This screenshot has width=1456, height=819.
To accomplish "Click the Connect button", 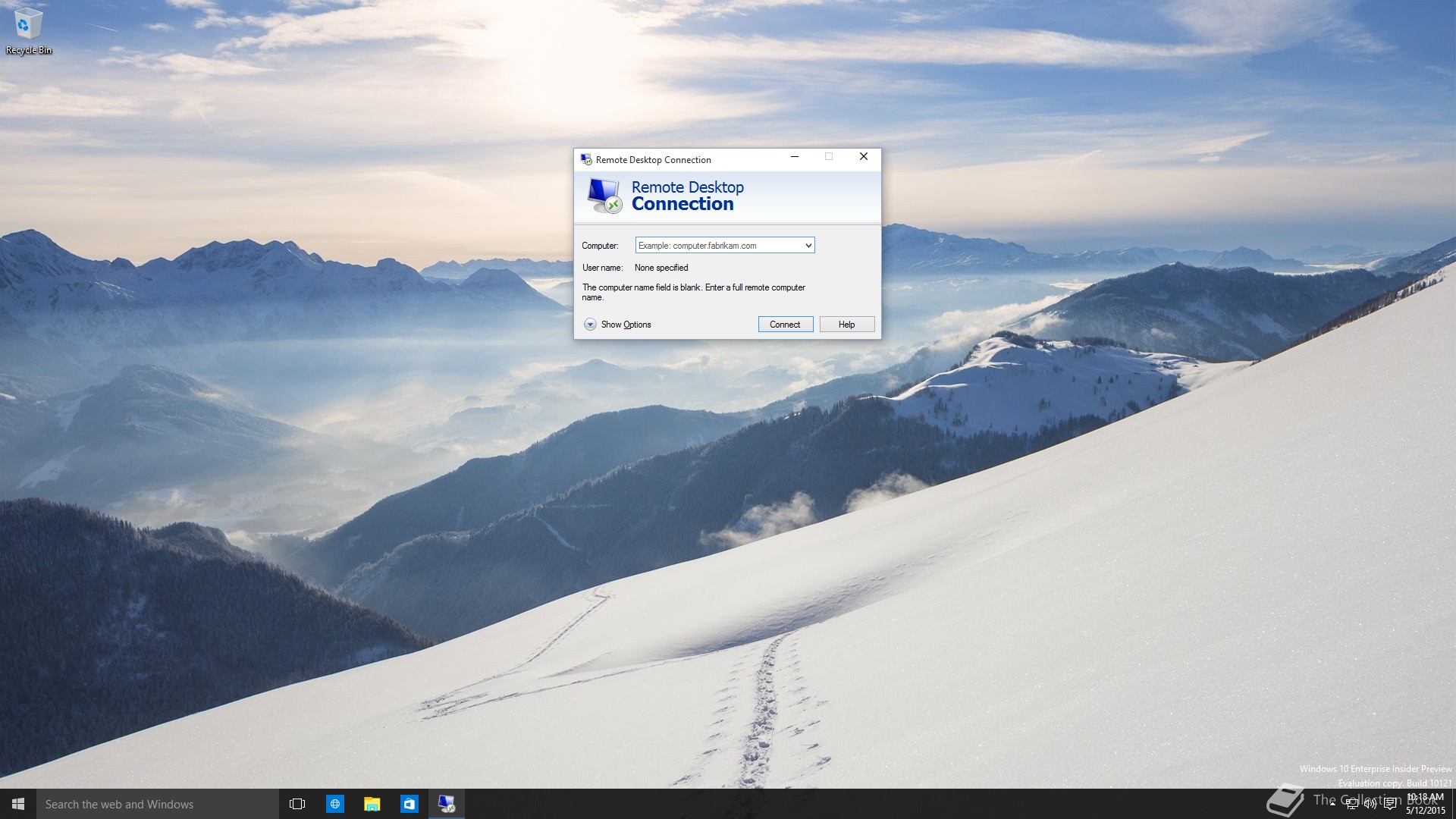I will click(785, 325).
